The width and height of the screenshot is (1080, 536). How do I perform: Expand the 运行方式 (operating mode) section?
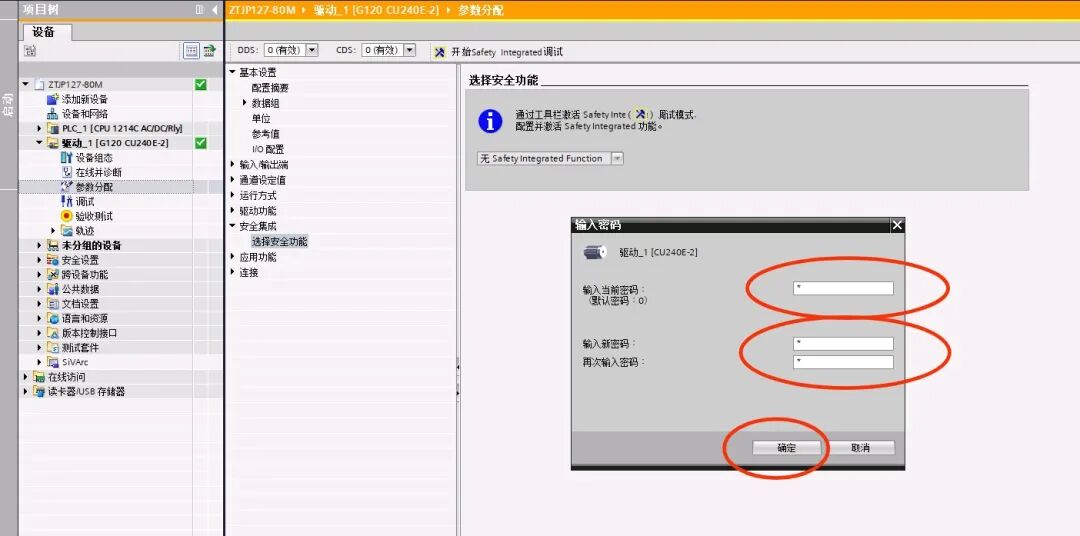[233, 196]
